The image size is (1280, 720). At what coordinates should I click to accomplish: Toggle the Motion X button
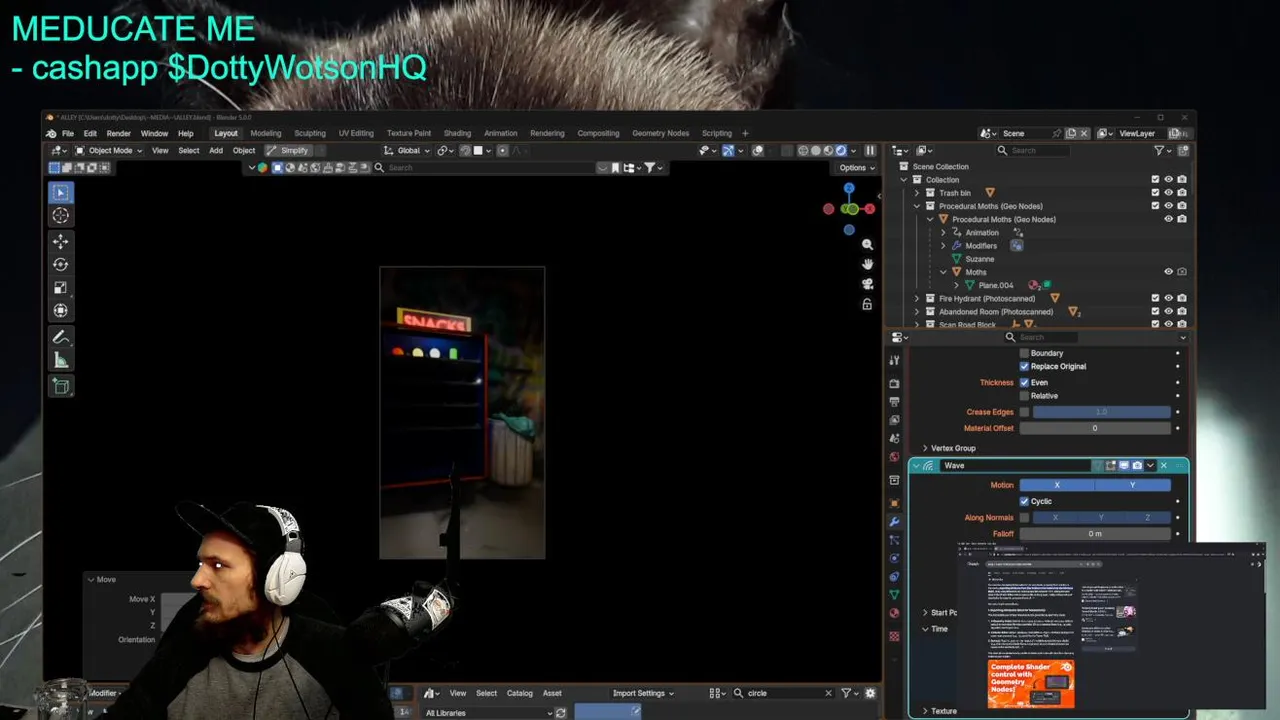pyautogui.click(x=1057, y=485)
